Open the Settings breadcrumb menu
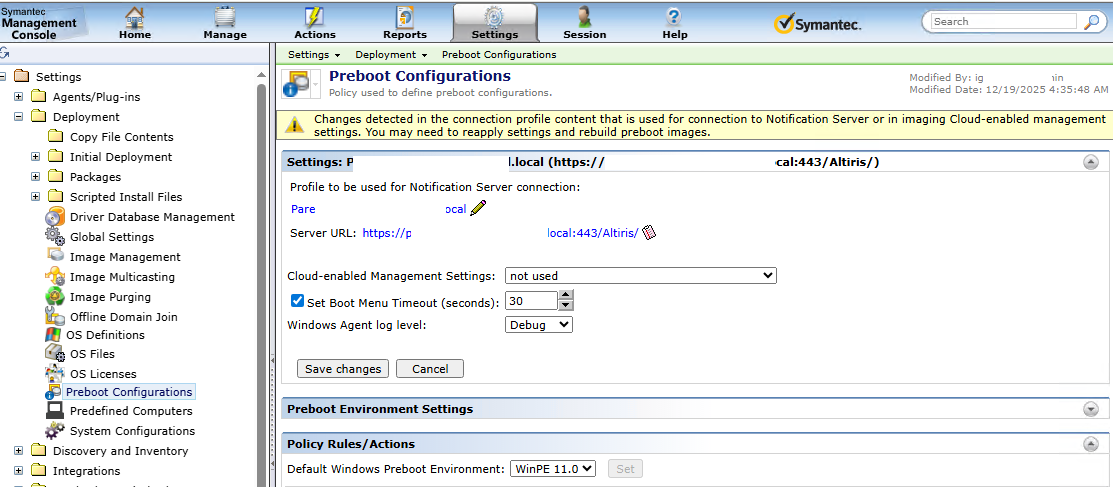 pos(314,54)
